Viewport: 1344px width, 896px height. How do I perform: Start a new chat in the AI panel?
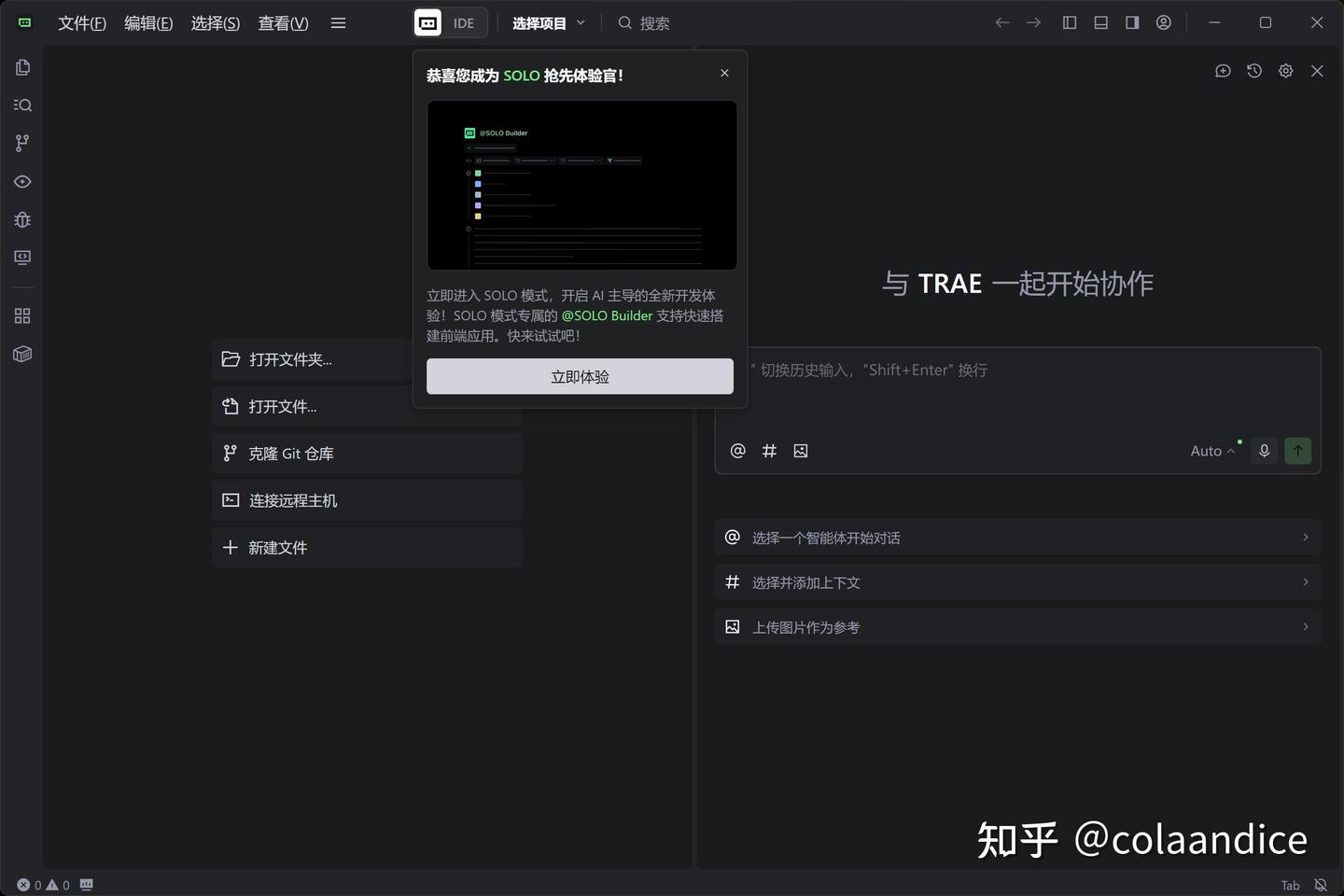pos(1223,70)
